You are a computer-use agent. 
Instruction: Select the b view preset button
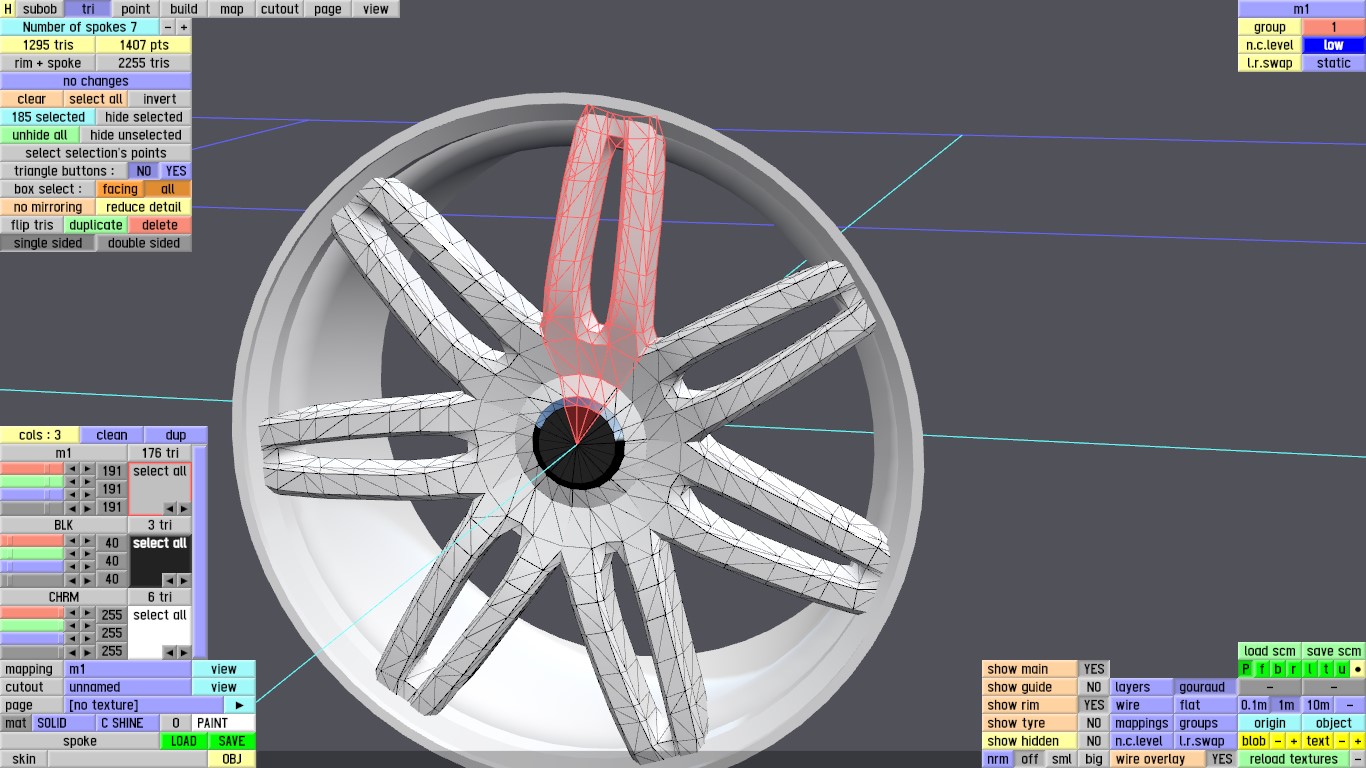1278,669
